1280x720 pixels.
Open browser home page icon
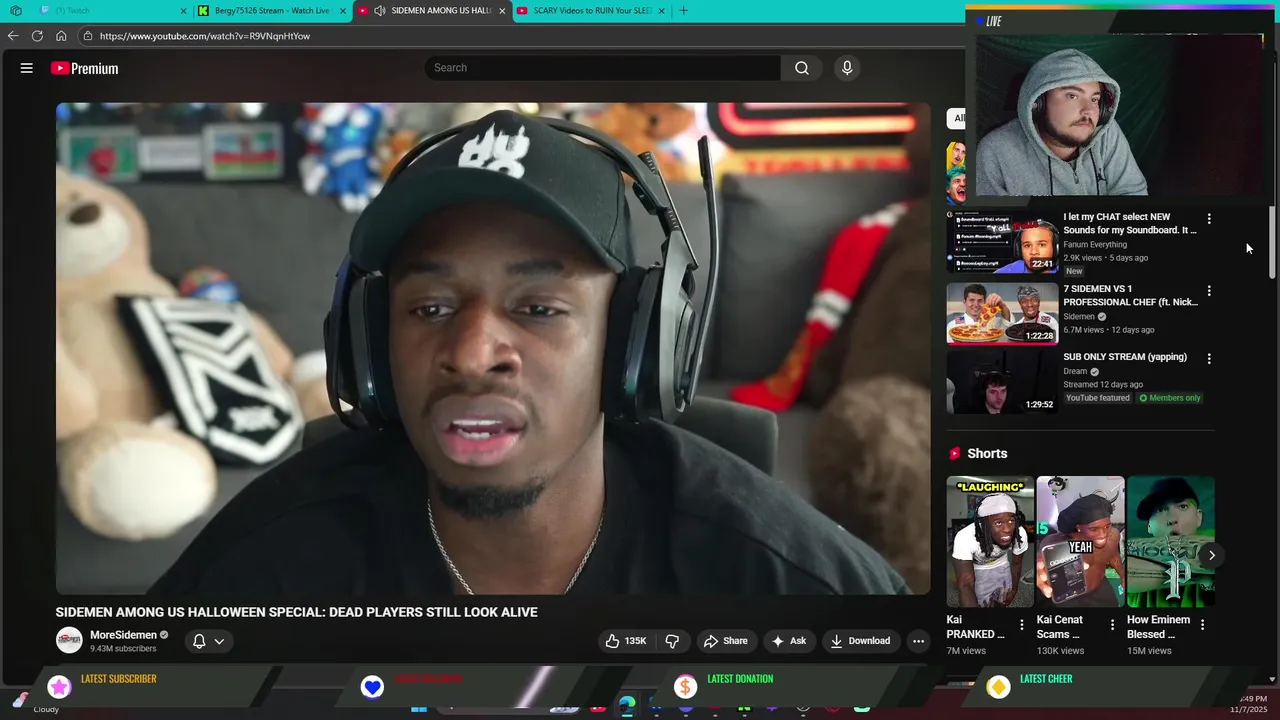point(61,36)
